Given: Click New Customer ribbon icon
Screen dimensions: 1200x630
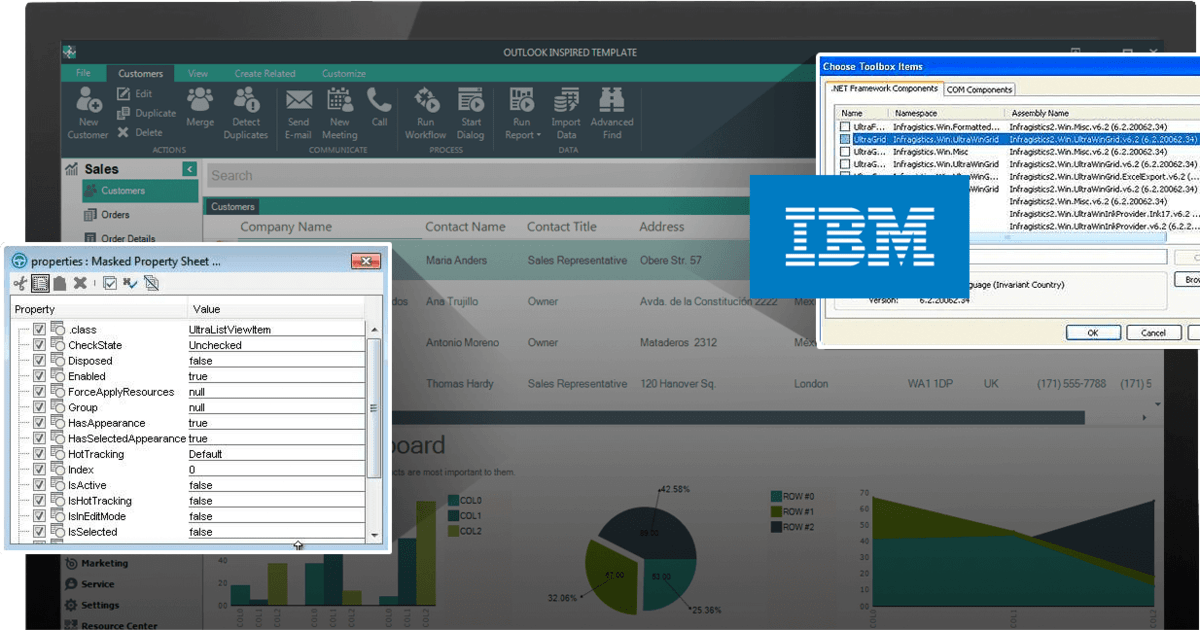Looking at the screenshot, I should 88,101.
